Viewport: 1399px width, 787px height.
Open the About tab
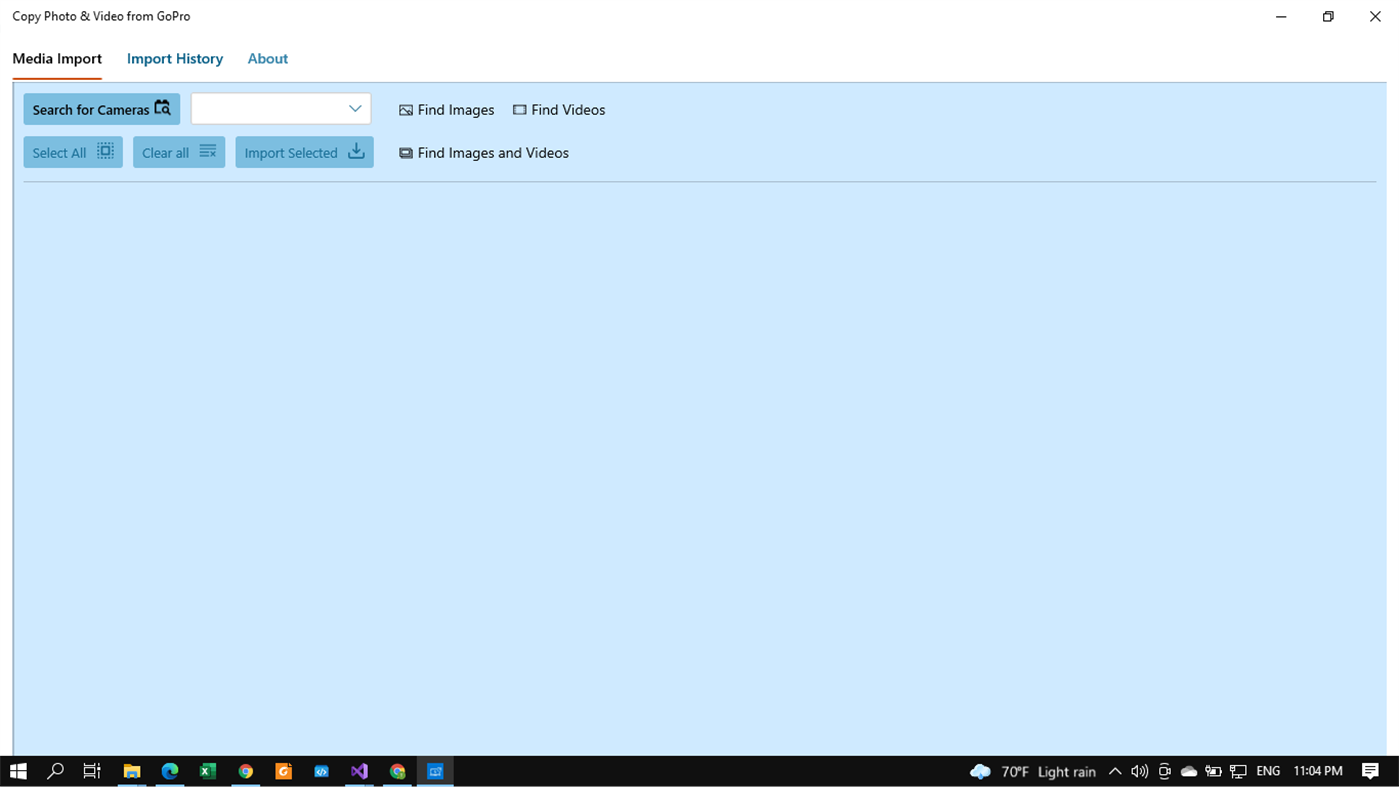267,59
